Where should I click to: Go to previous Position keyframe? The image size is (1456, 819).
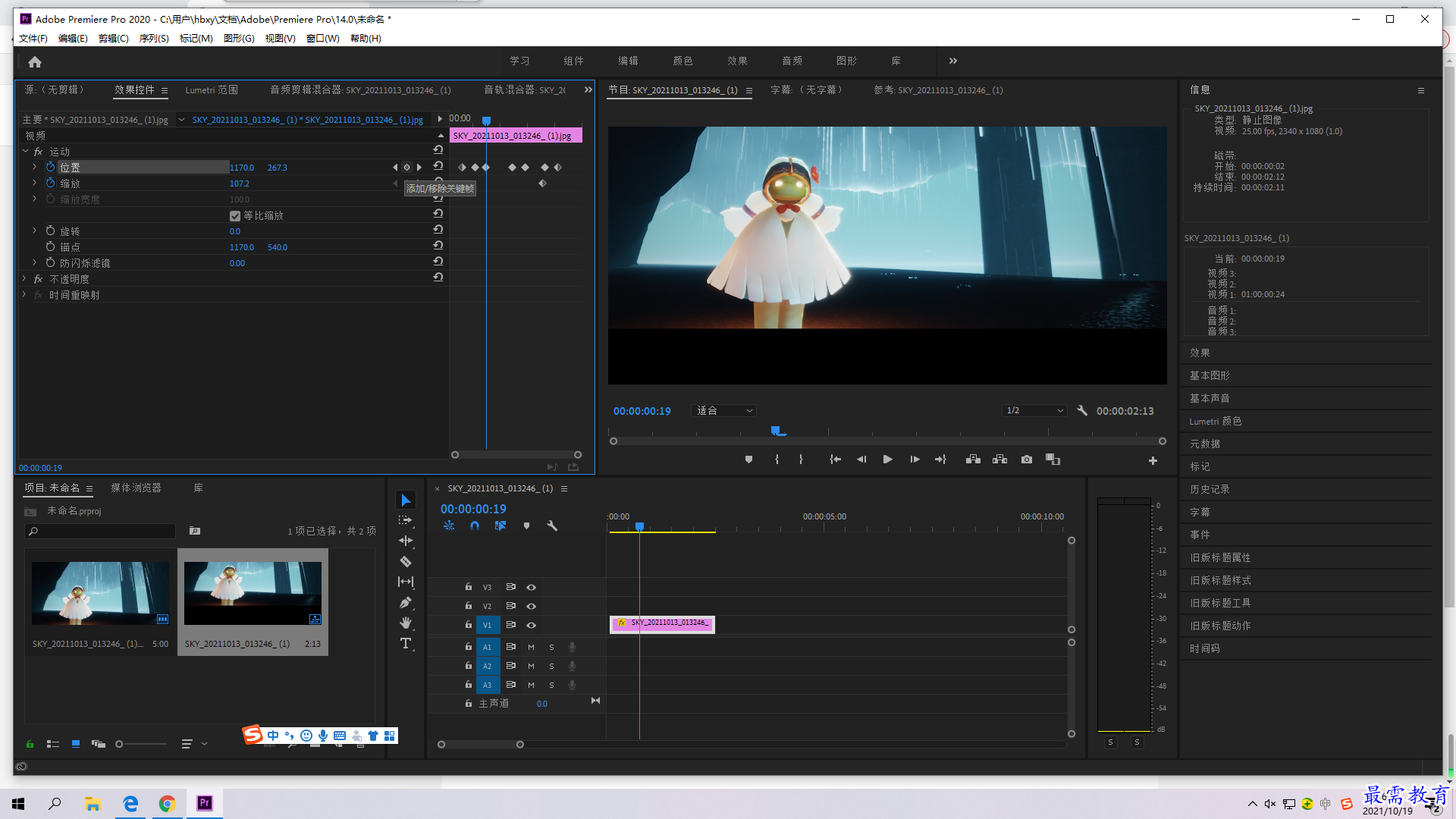394,167
